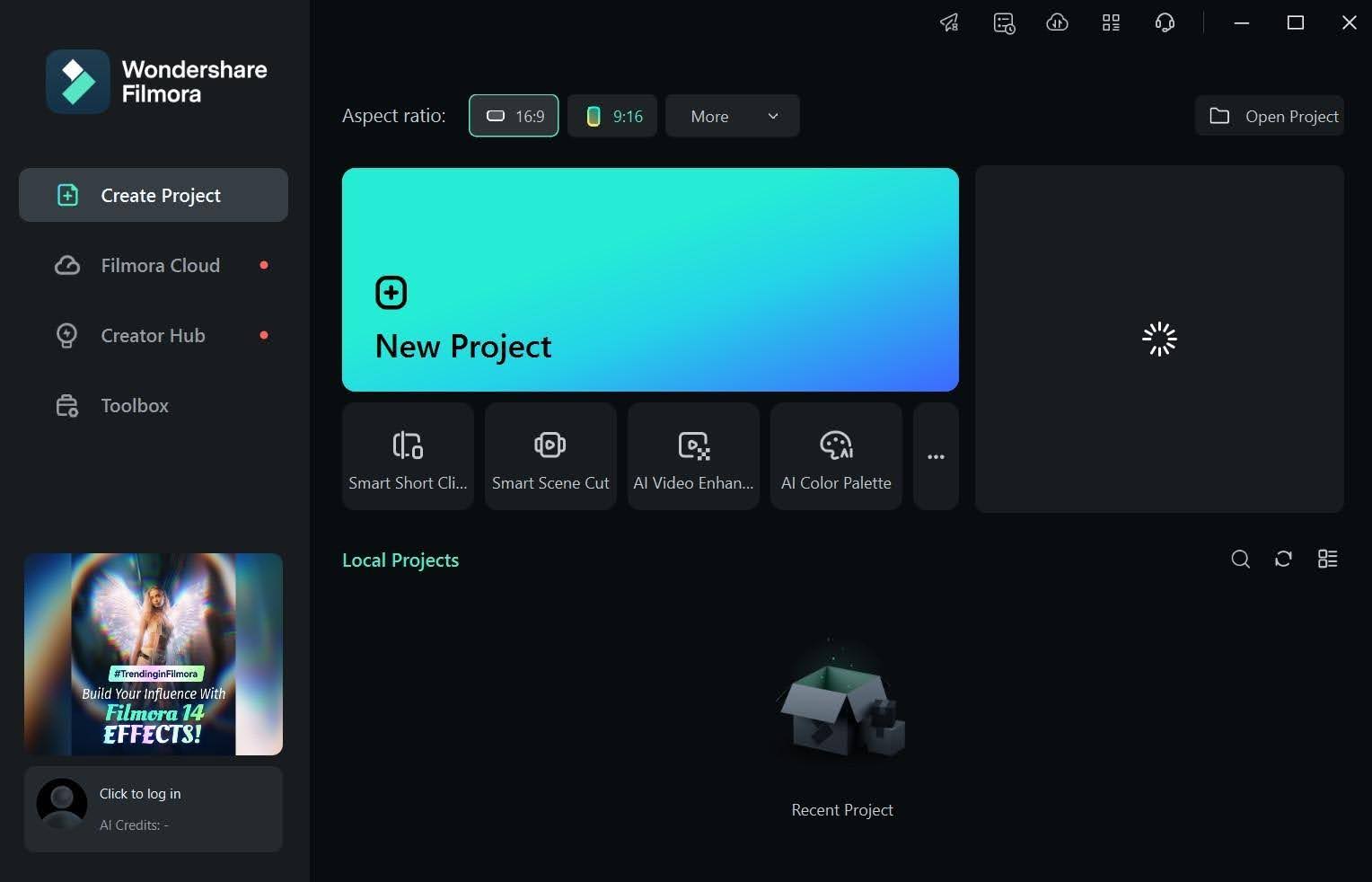
Task: Open cloud upload/download panel in title bar
Action: (1057, 22)
